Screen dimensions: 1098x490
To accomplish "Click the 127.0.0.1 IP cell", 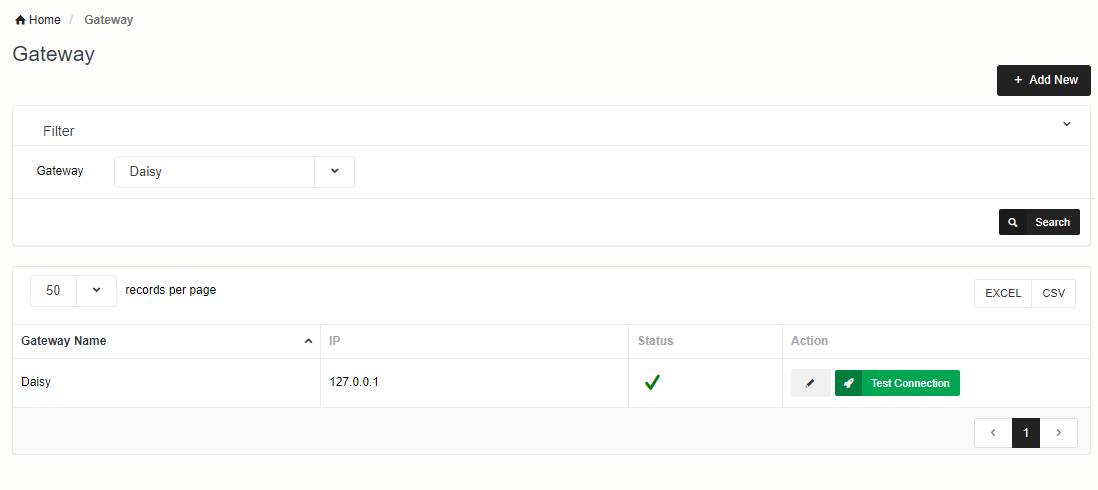I will click(354, 382).
